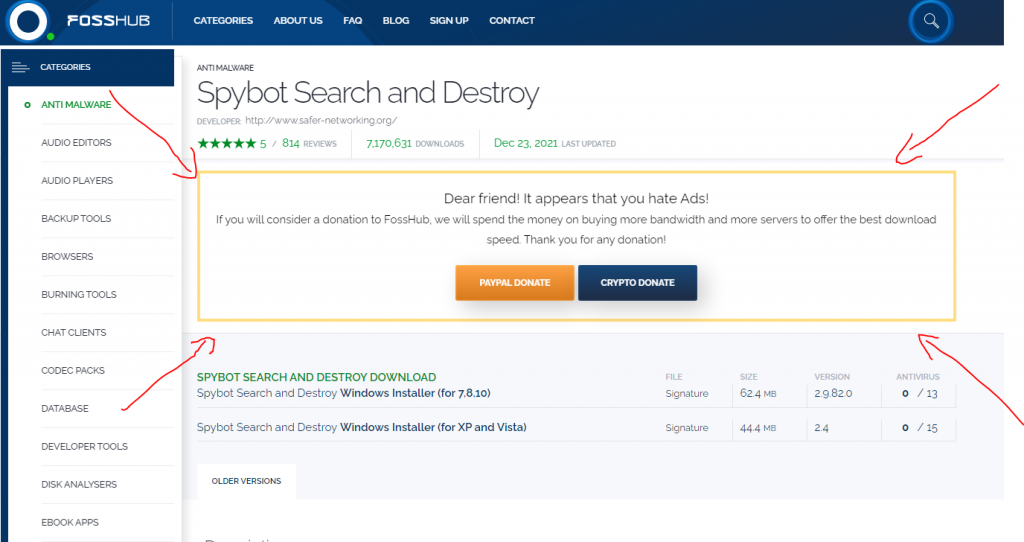Image resolution: width=1024 pixels, height=542 pixels.
Task: Click version value 2.9.82.0
Action: (x=833, y=394)
